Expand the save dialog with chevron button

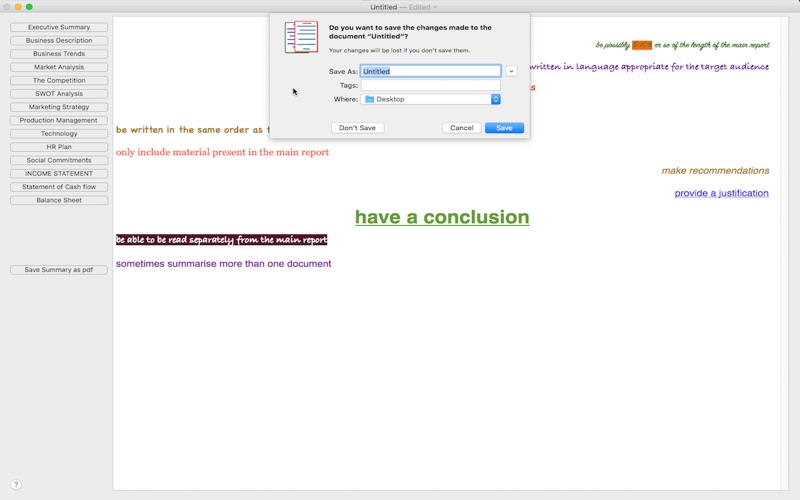click(511, 72)
